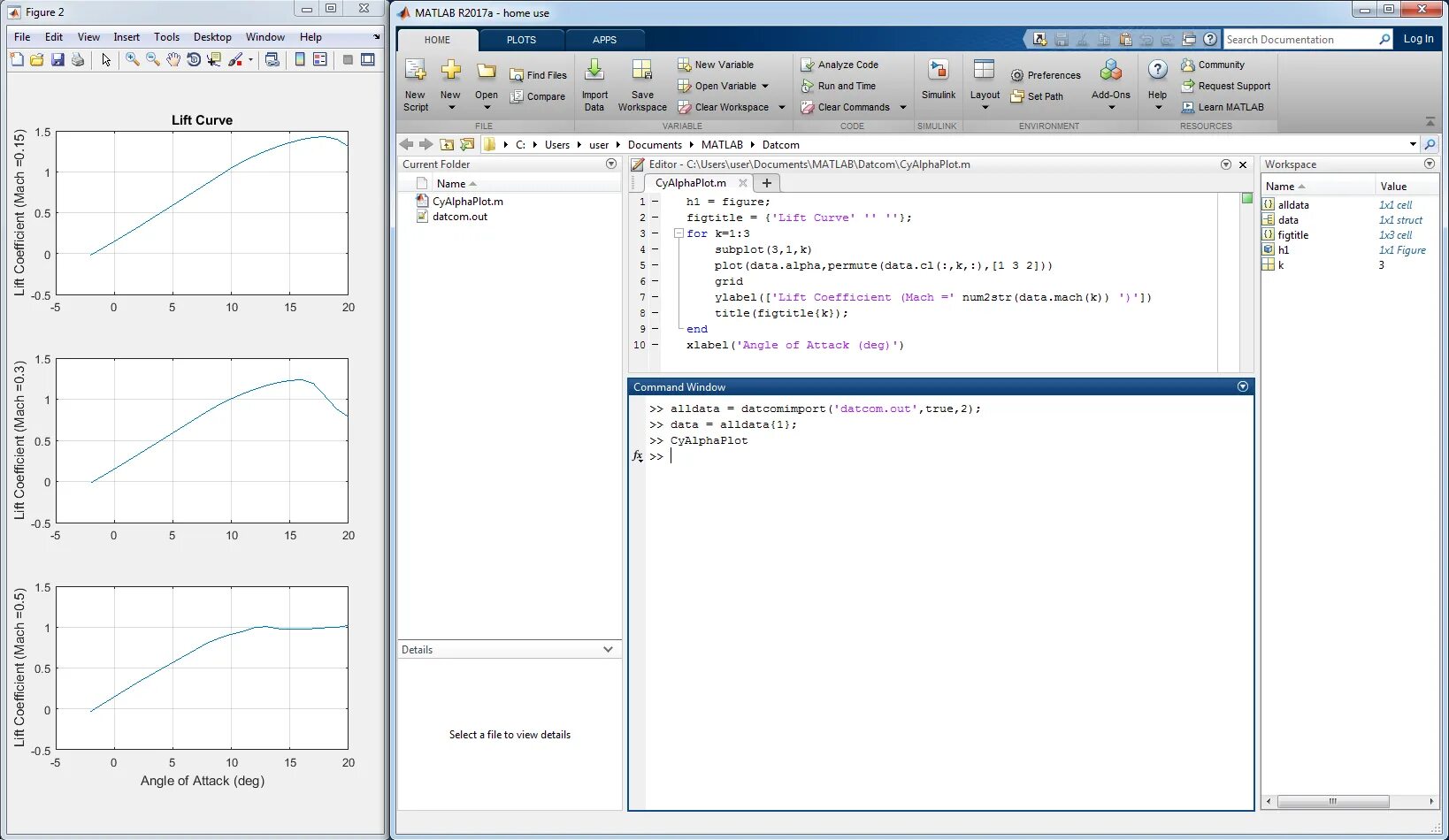Open the Desktop menu in Figure 2
The height and width of the screenshot is (840, 1449).
(212, 37)
